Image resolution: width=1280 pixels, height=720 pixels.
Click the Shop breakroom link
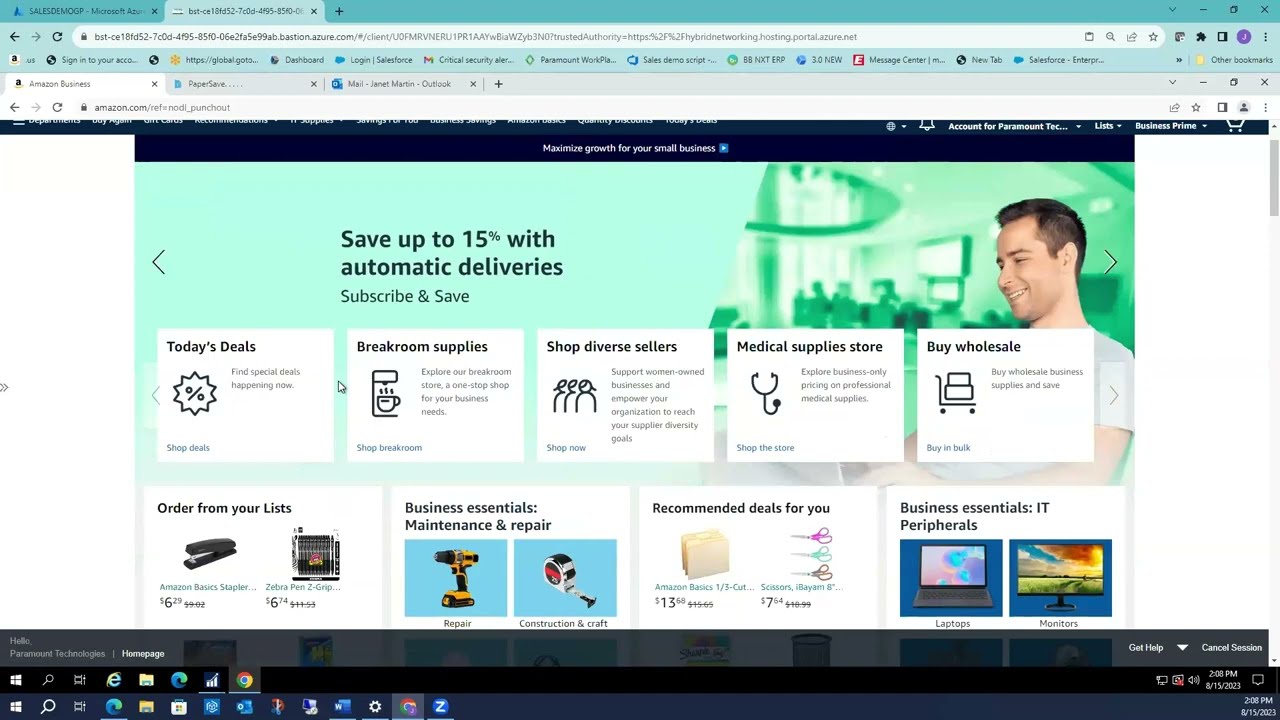click(x=389, y=448)
